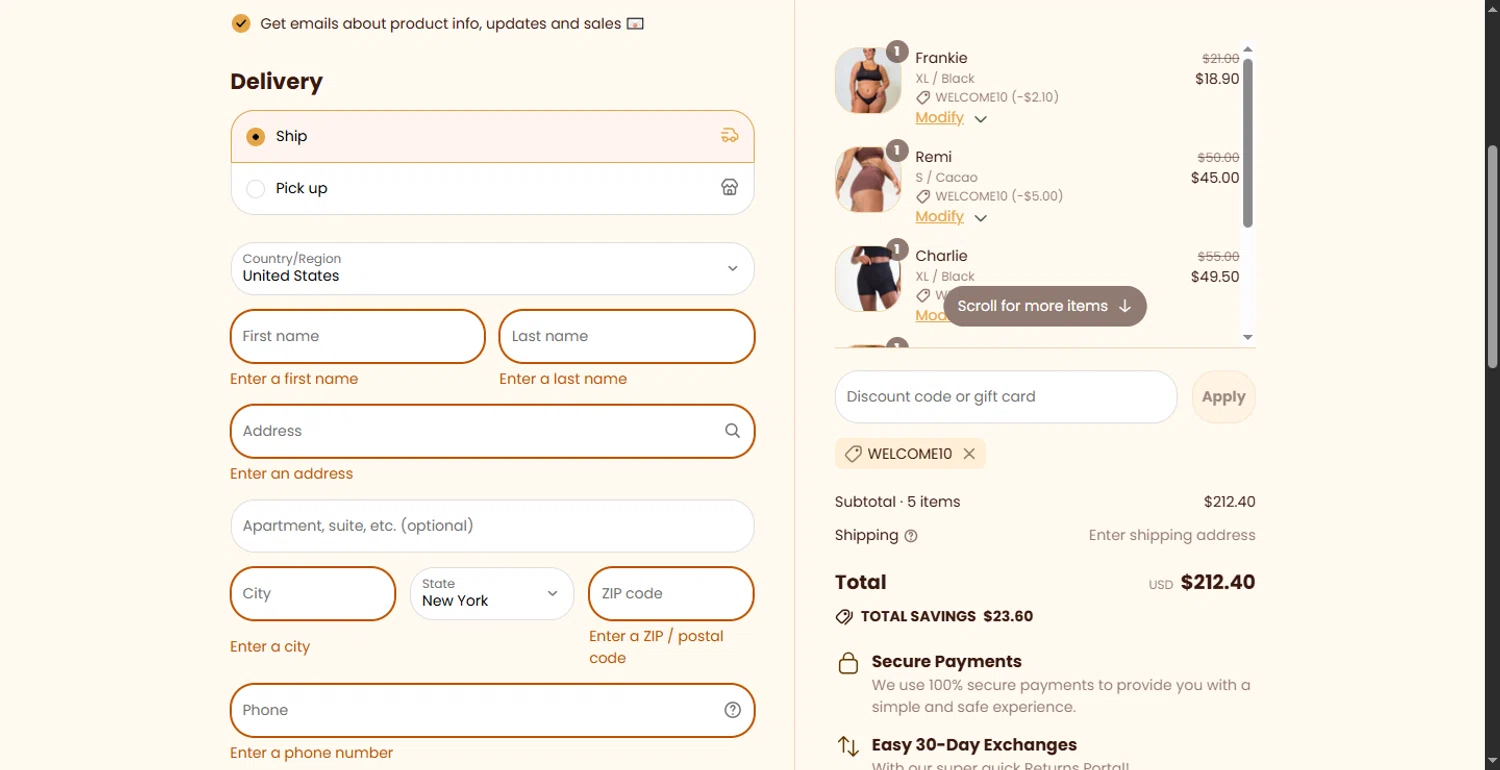Click the 'Enter a ZIP / postal code' error

click(x=656, y=647)
